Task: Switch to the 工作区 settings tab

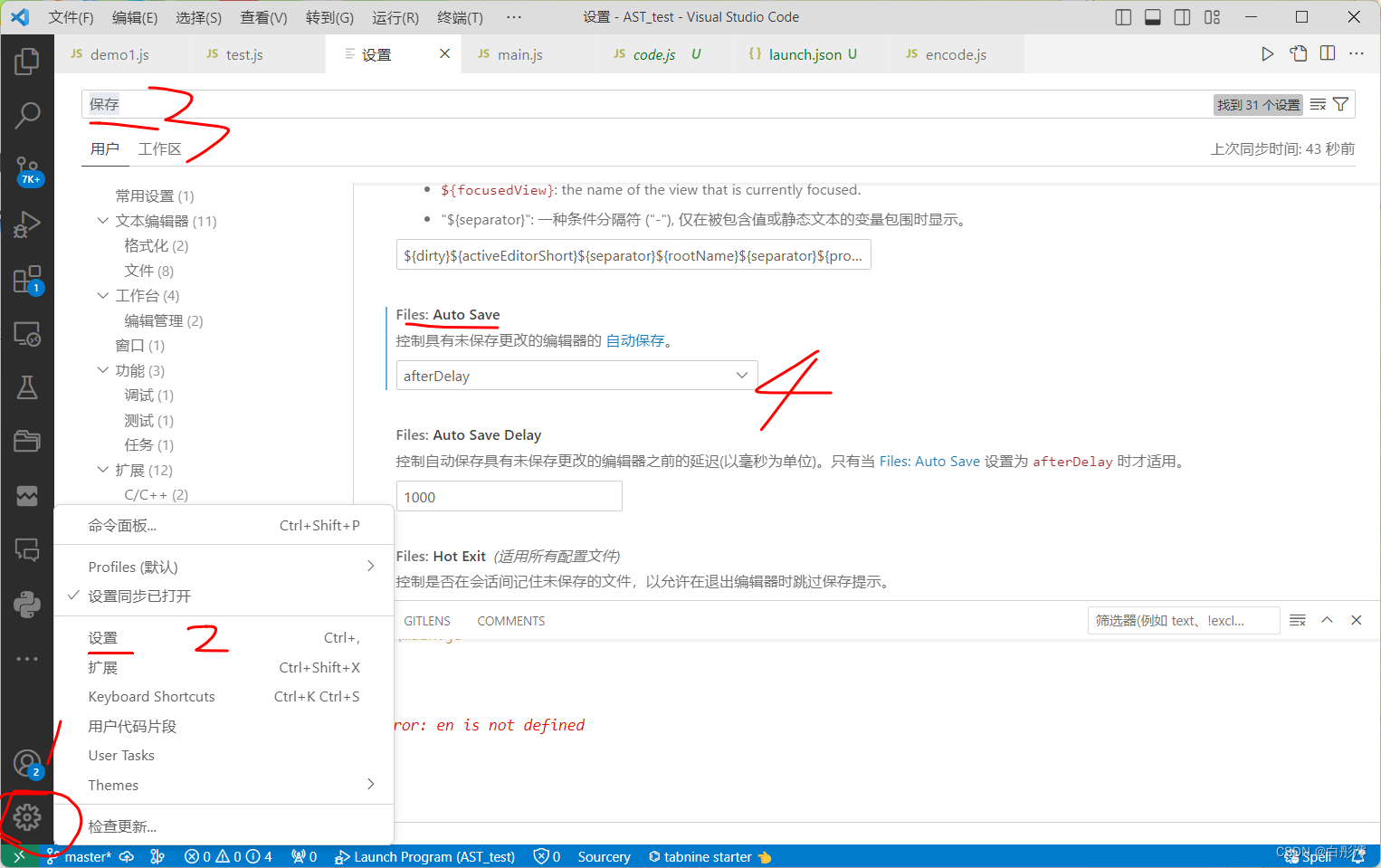Action: click(x=159, y=148)
